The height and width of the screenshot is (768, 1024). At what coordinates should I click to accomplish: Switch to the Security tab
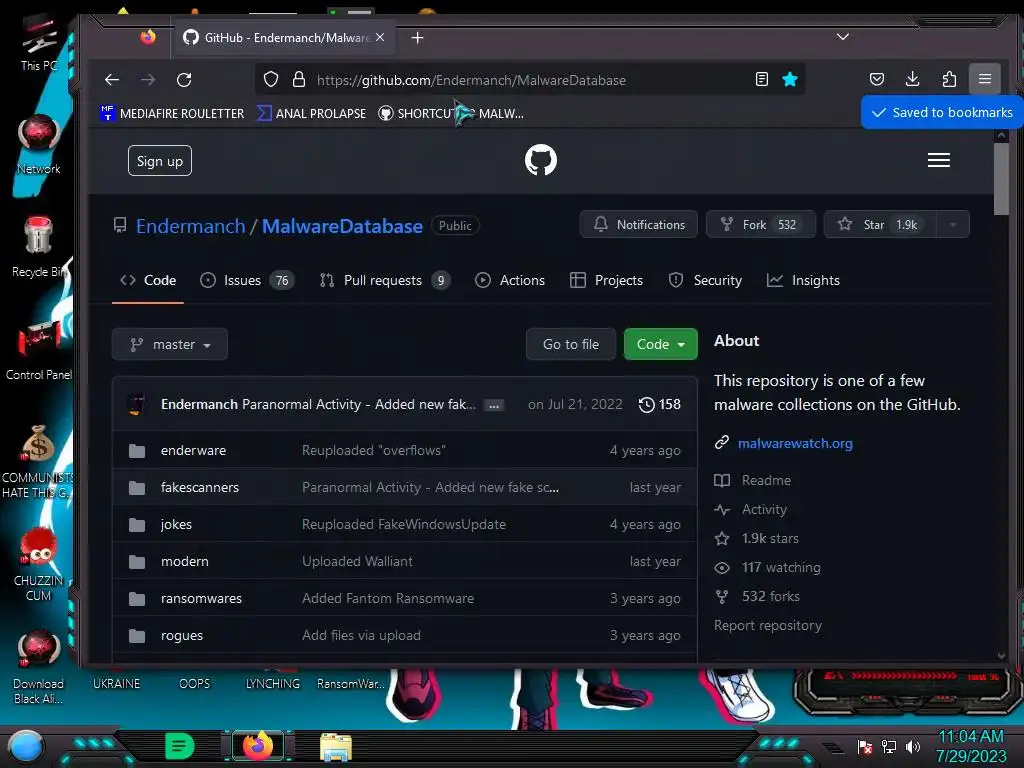705,280
